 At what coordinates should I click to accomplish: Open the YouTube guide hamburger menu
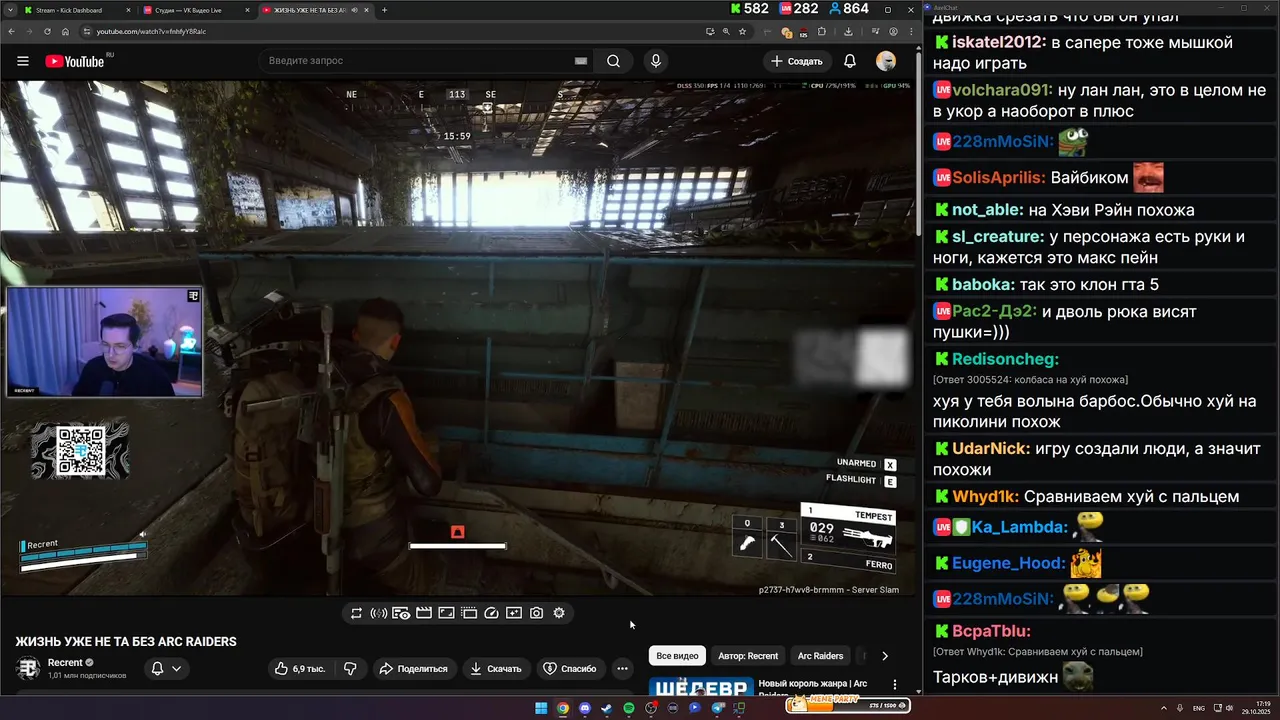23,61
